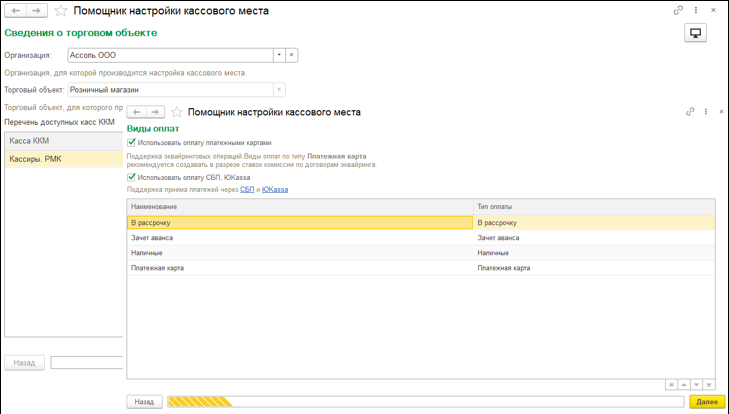Click the striped yellow progress bar
729x414 pixels.
tap(200, 402)
